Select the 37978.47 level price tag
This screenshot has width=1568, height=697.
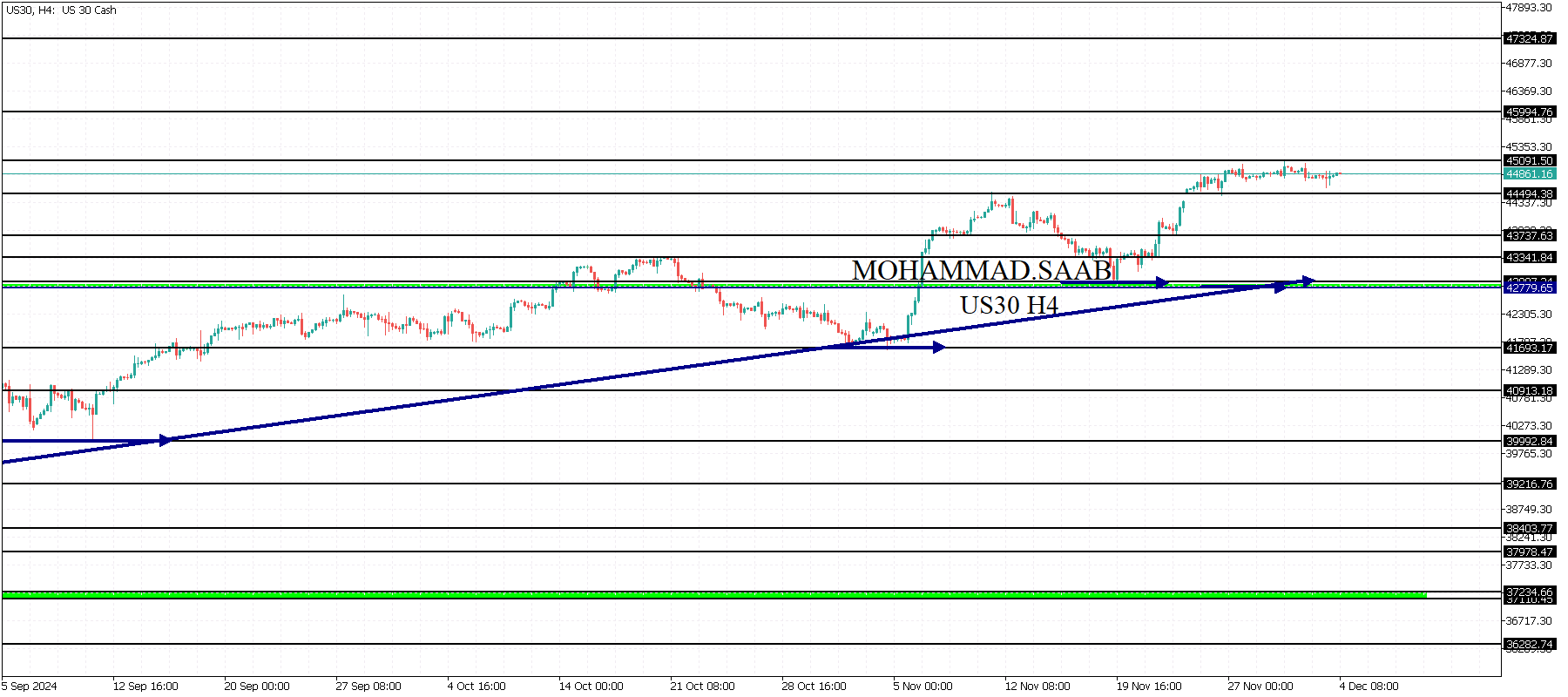click(1530, 552)
